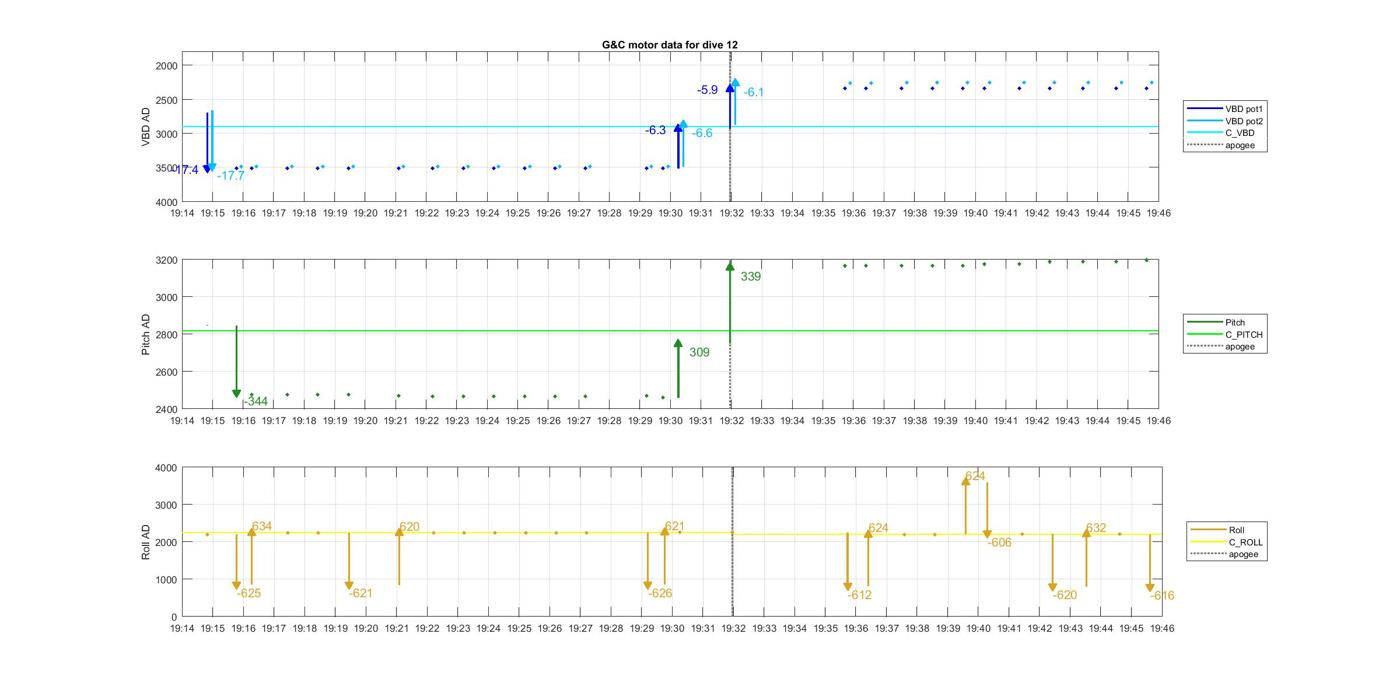
Task: Click the '19:32' tick under the Roll plot
Action: [732, 629]
